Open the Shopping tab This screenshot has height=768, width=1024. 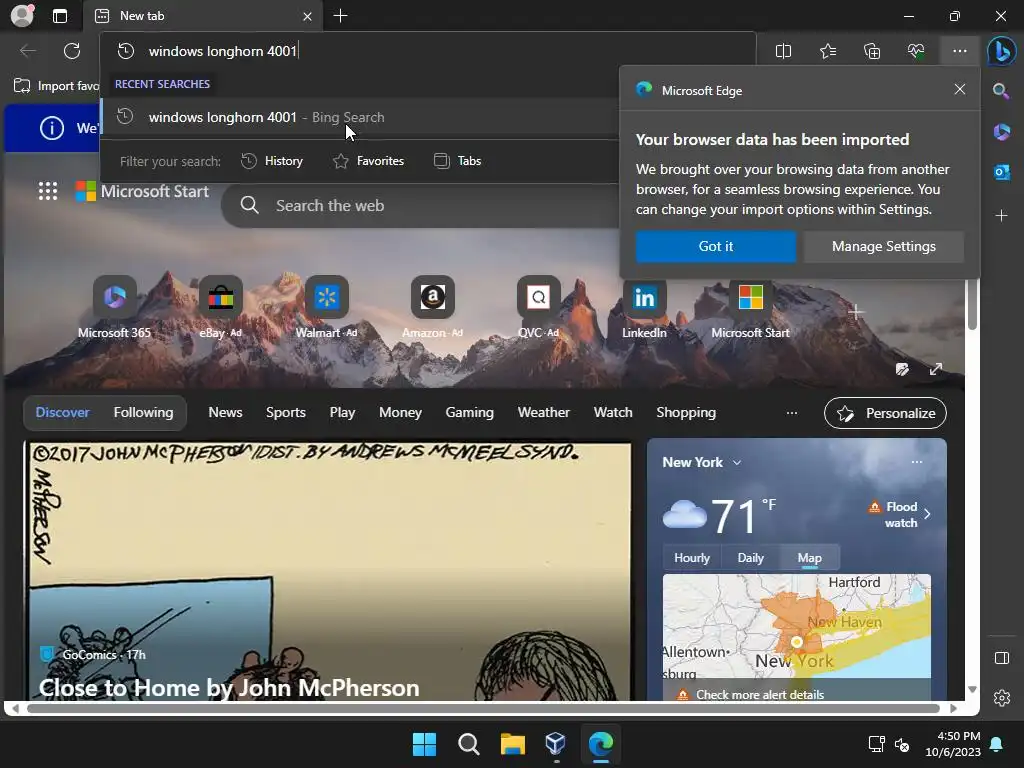click(x=686, y=413)
